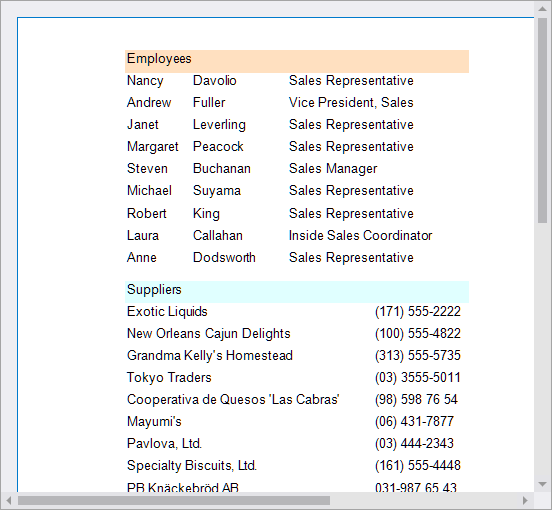Viewport: 552px width, 510px height.
Task: Click phone number (161) 555-4448
Action: point(418,466)
